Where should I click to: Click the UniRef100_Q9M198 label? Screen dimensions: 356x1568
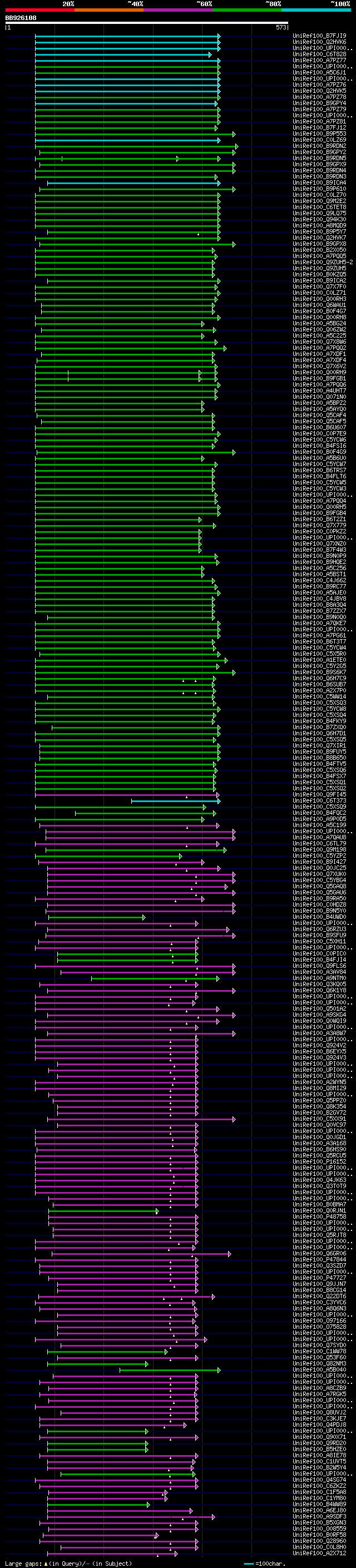click(319, 850)
